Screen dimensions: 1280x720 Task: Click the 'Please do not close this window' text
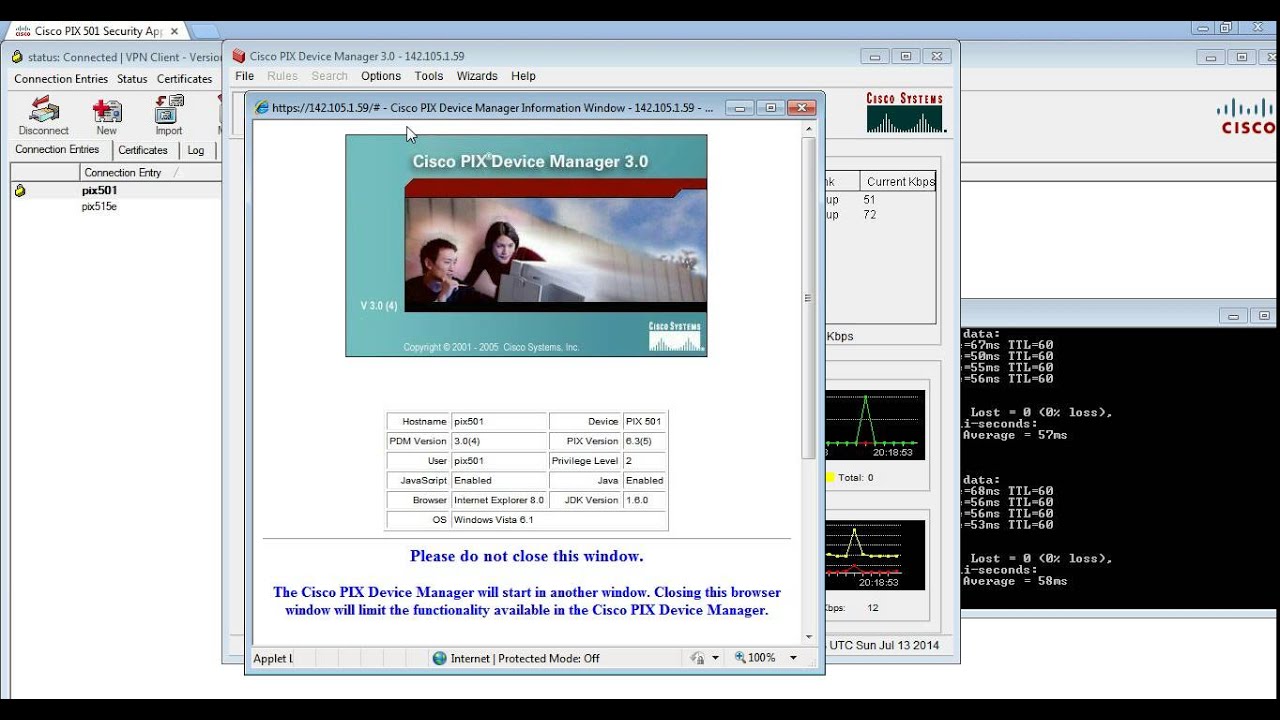point(527,556)
